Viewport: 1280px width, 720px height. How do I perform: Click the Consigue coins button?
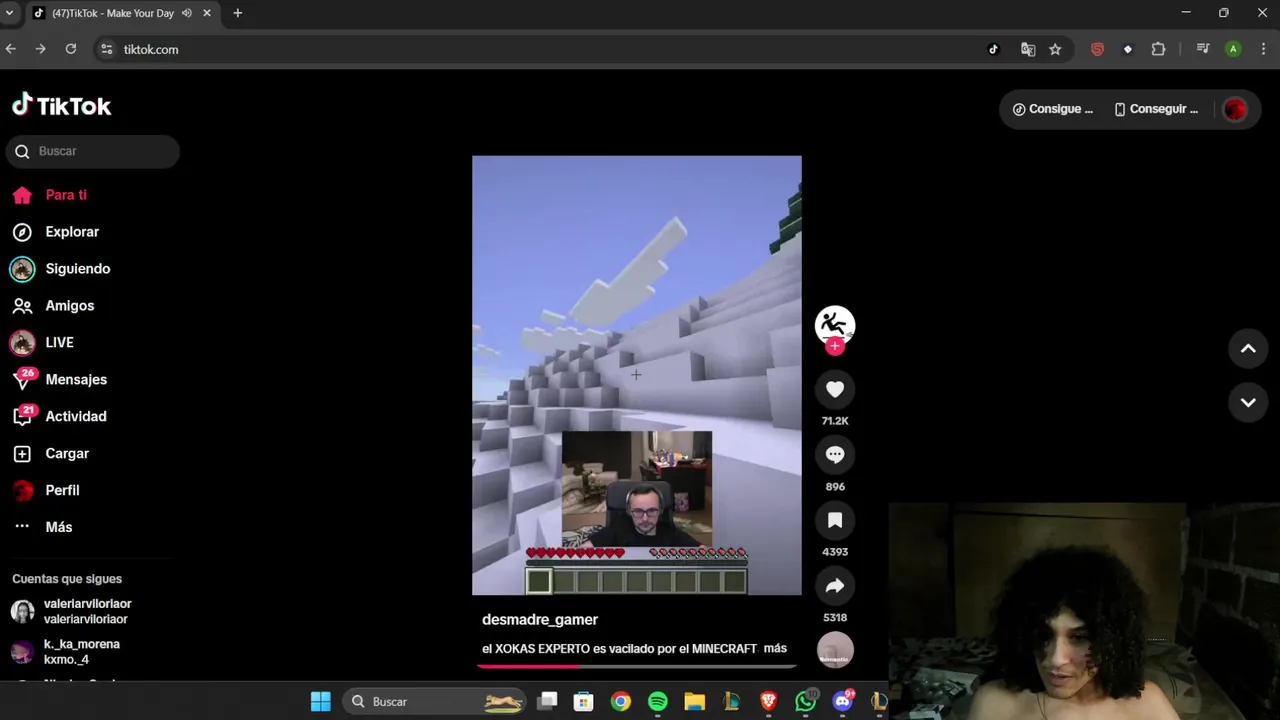click(x=1053, y=109)
